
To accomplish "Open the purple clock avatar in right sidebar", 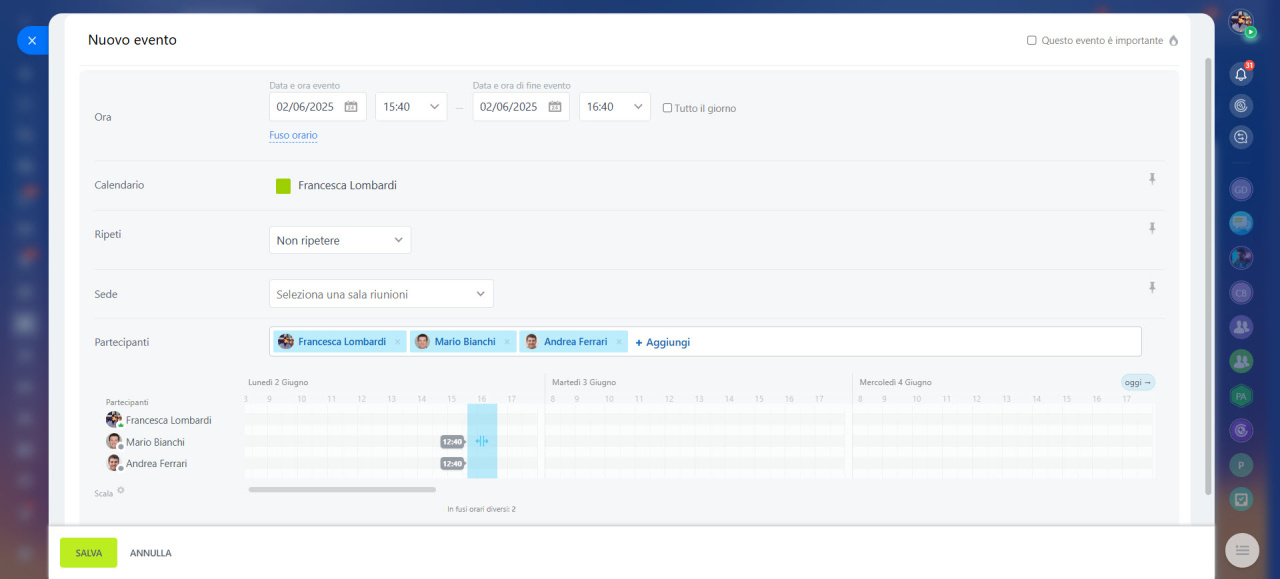I will click(x=1241, y=430).
